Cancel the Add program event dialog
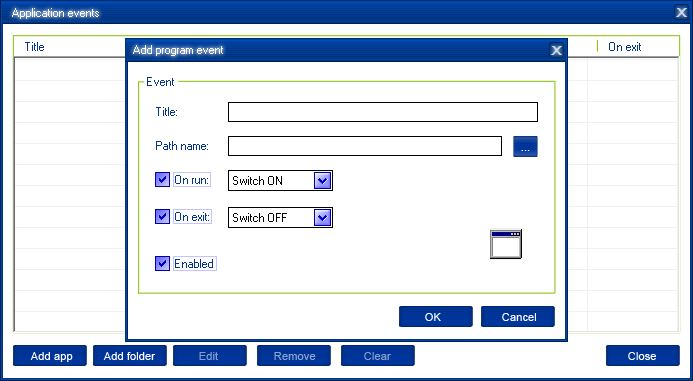This screenshot has width=693, height=381. point(518,316)
